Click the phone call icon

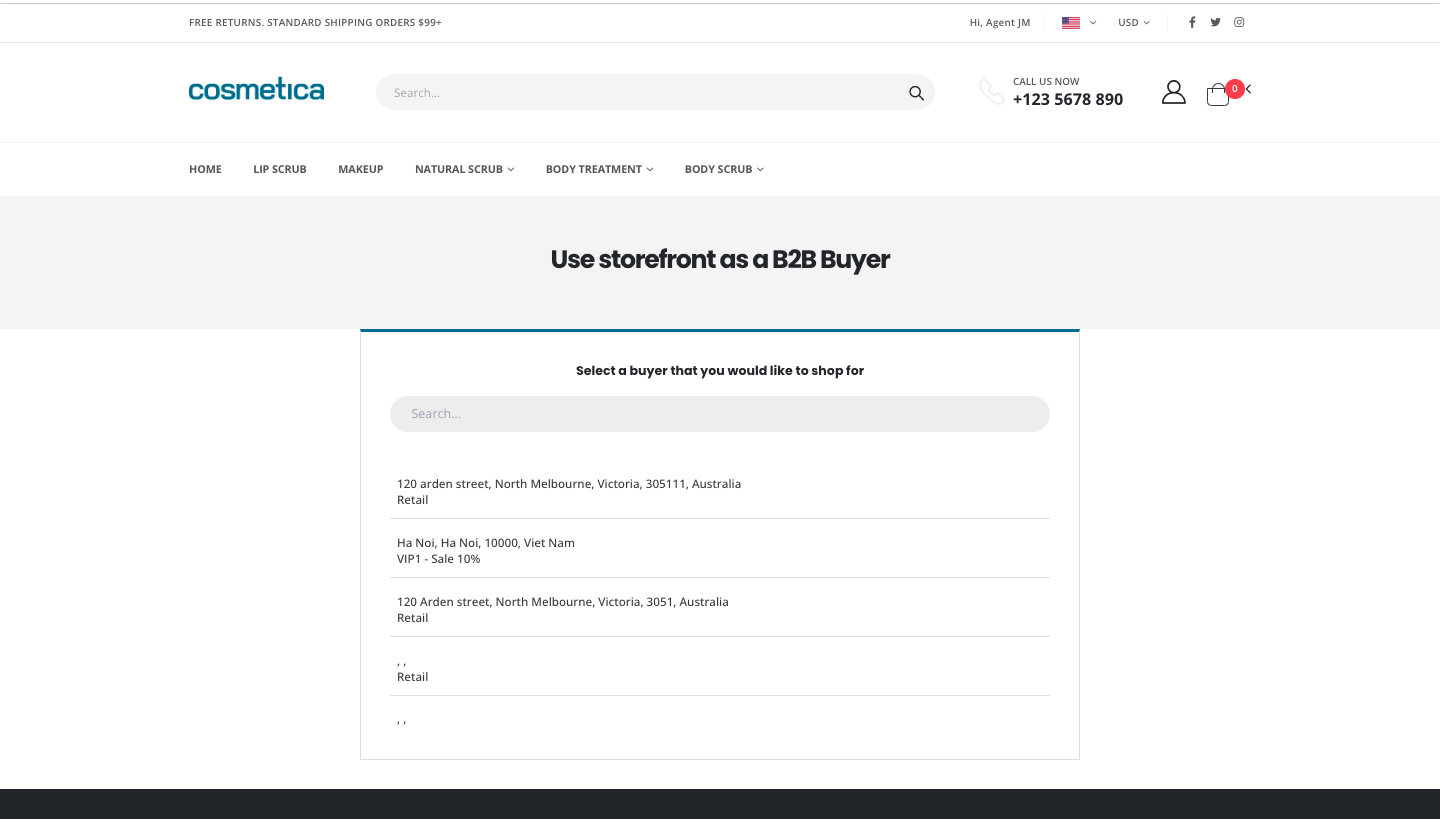tap(991, 92)
